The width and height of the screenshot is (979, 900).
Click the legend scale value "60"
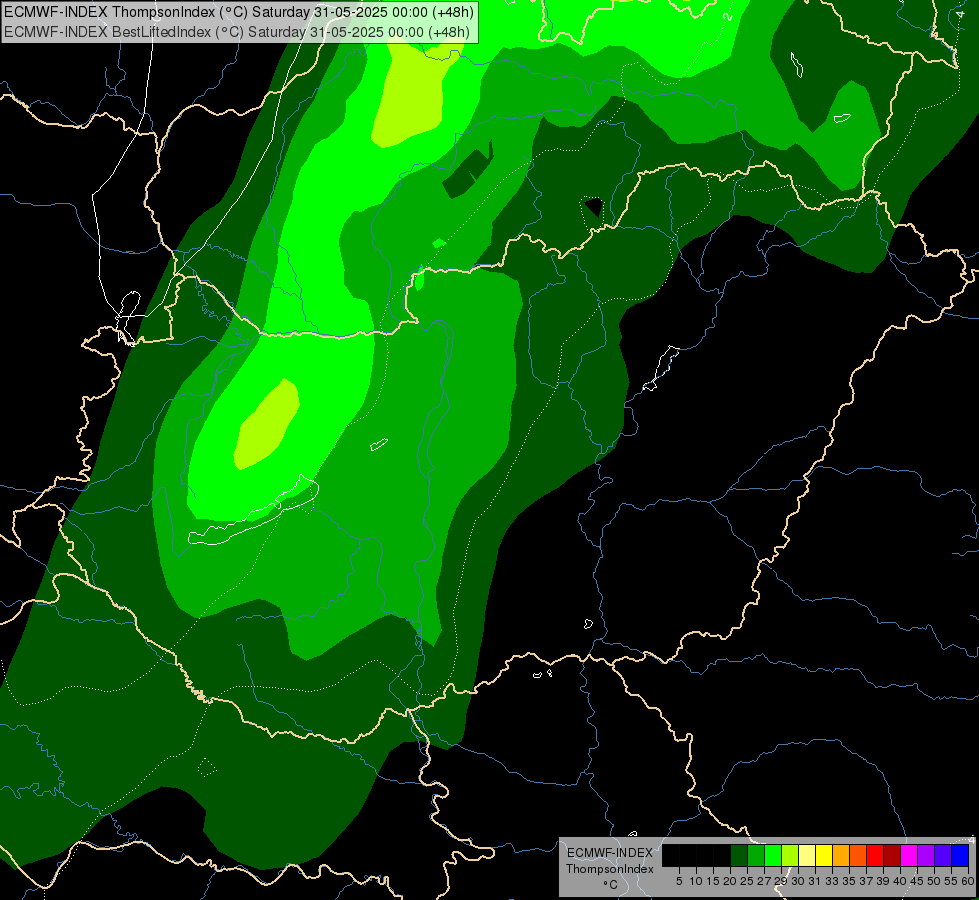[x=968, y=881]
